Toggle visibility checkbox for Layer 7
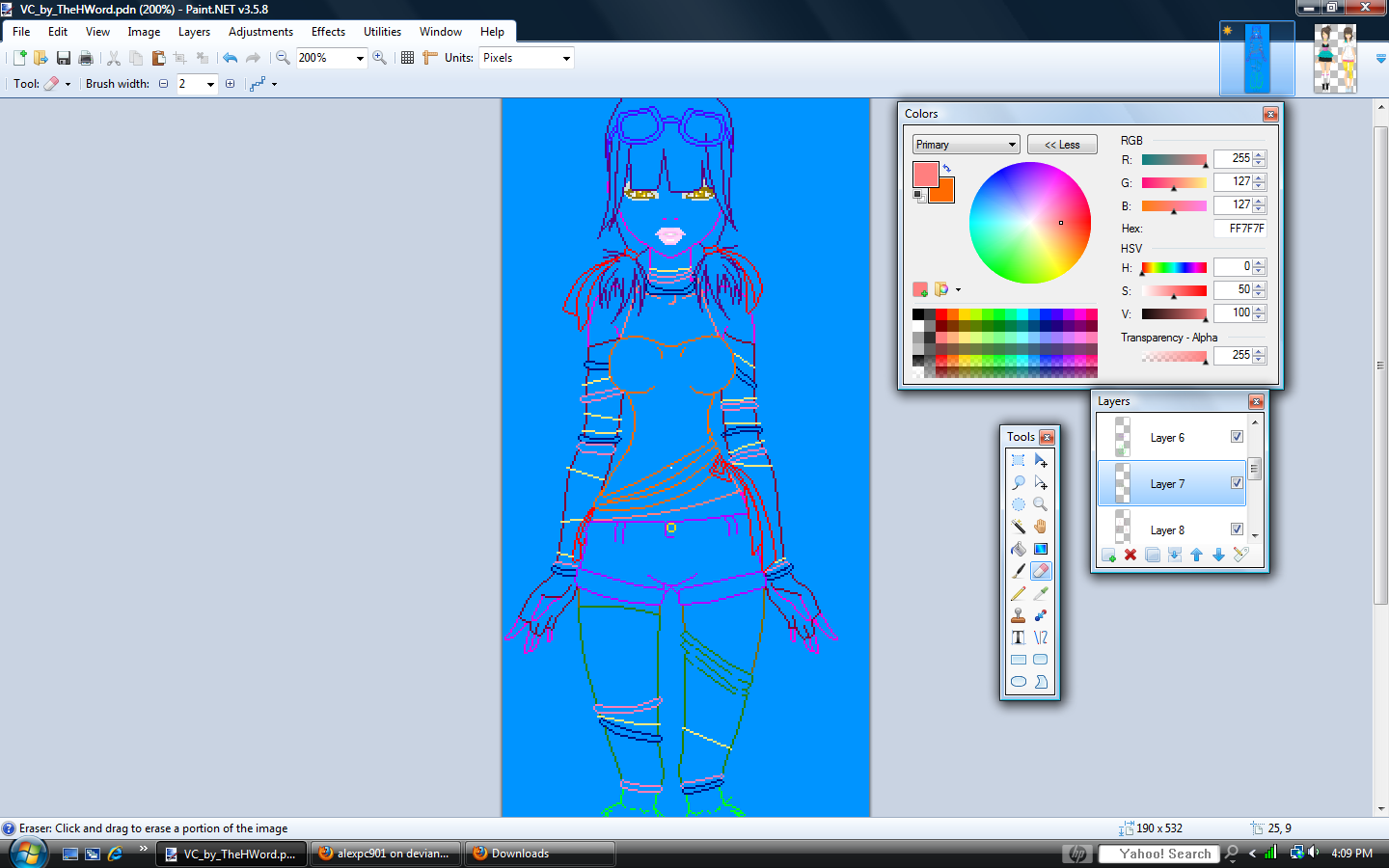 [1237, 483]
